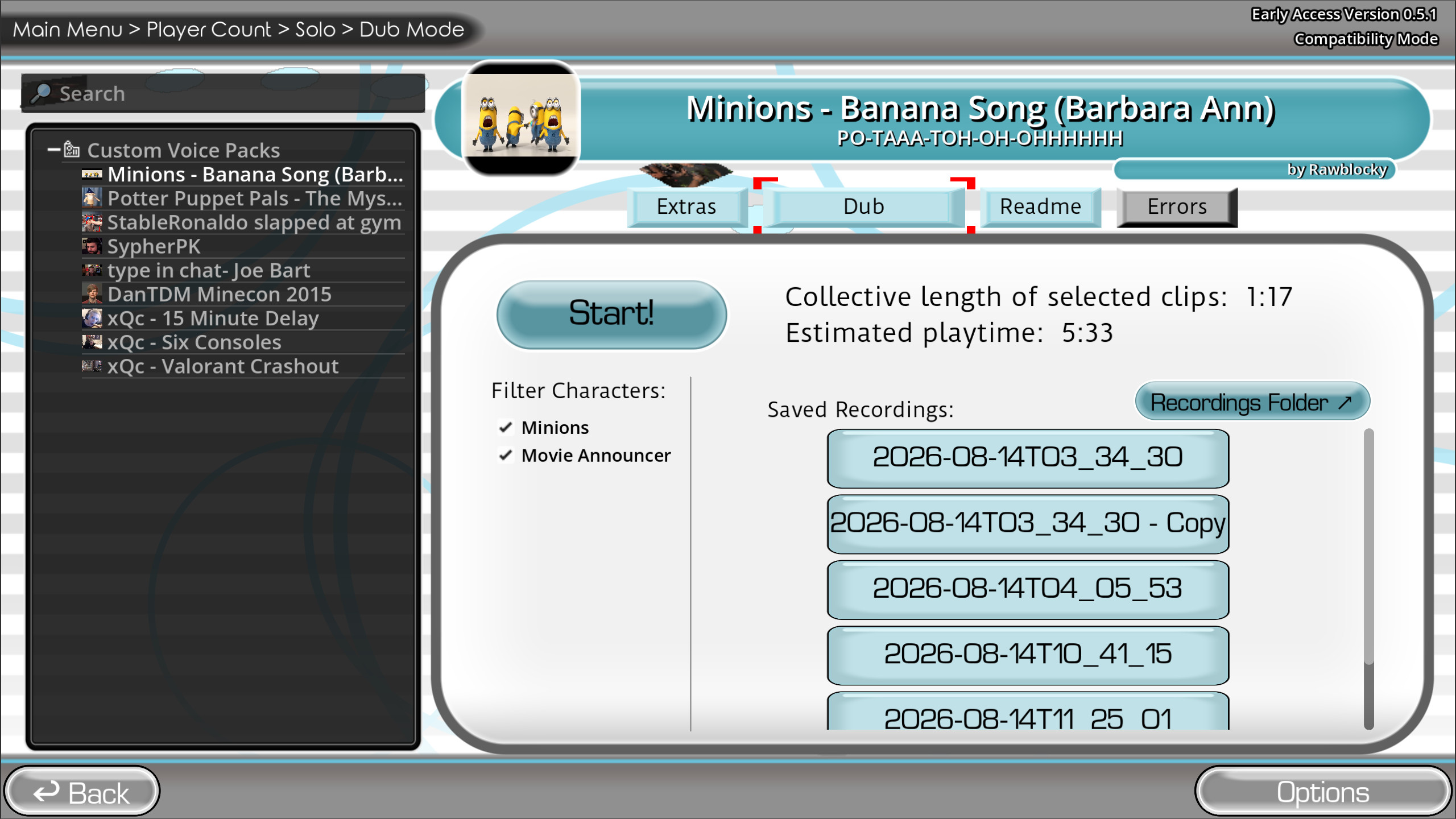Open the Readme tab
1456x819 pixels.
1040,206
